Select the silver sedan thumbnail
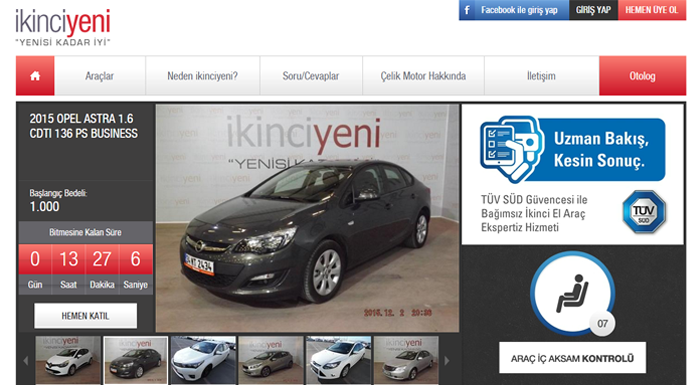This screenshot has height=385, width=700. (406, 360)
